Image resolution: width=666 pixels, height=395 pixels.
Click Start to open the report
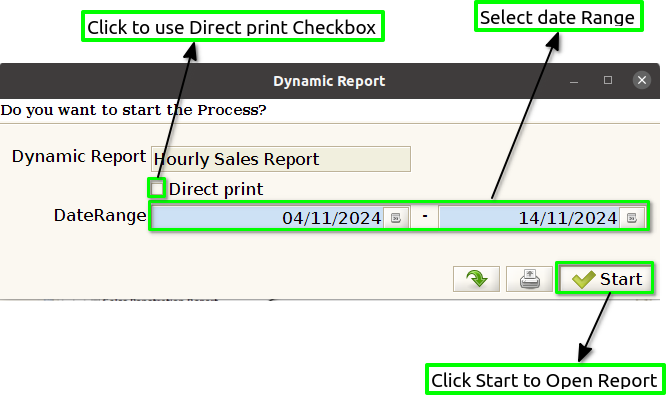605,279
